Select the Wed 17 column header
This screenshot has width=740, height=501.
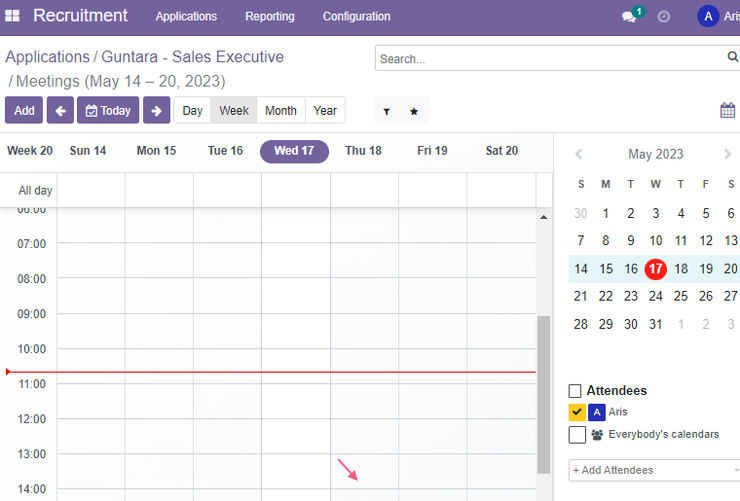coord(294,151)
